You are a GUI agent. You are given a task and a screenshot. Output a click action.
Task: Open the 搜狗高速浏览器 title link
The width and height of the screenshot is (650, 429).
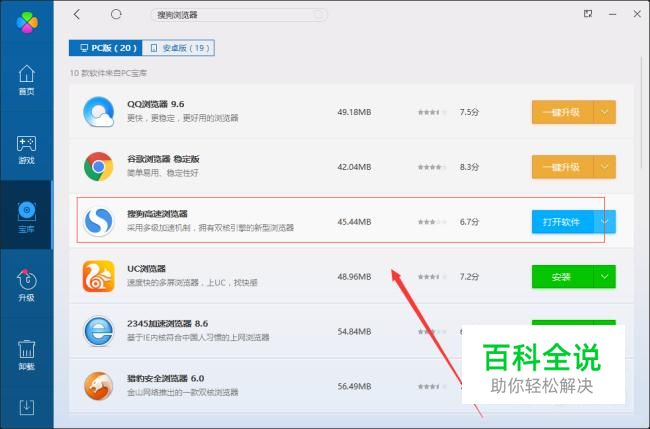157,214
